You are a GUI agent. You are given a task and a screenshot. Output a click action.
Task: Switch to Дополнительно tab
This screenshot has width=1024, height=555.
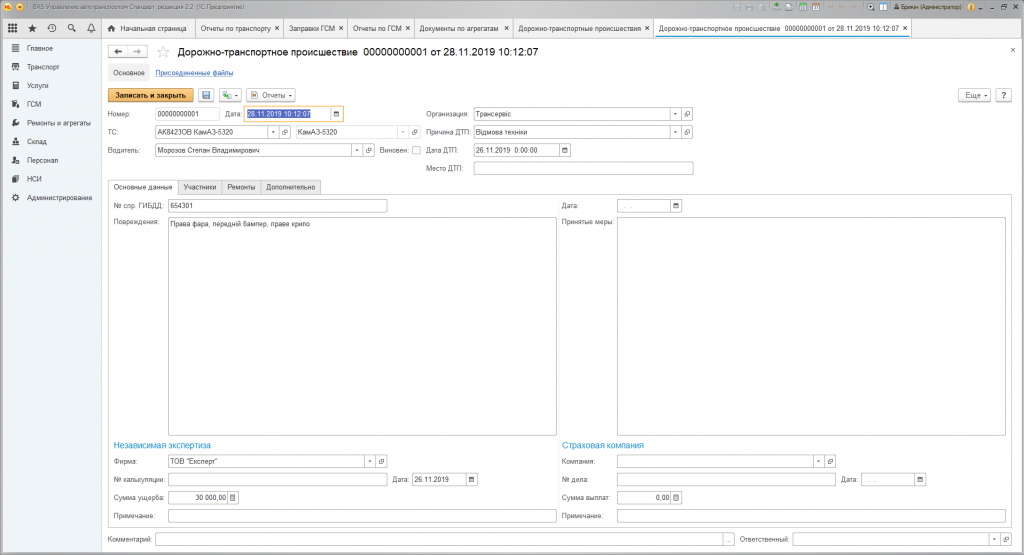pyautogui.click(x=291, y=187)
